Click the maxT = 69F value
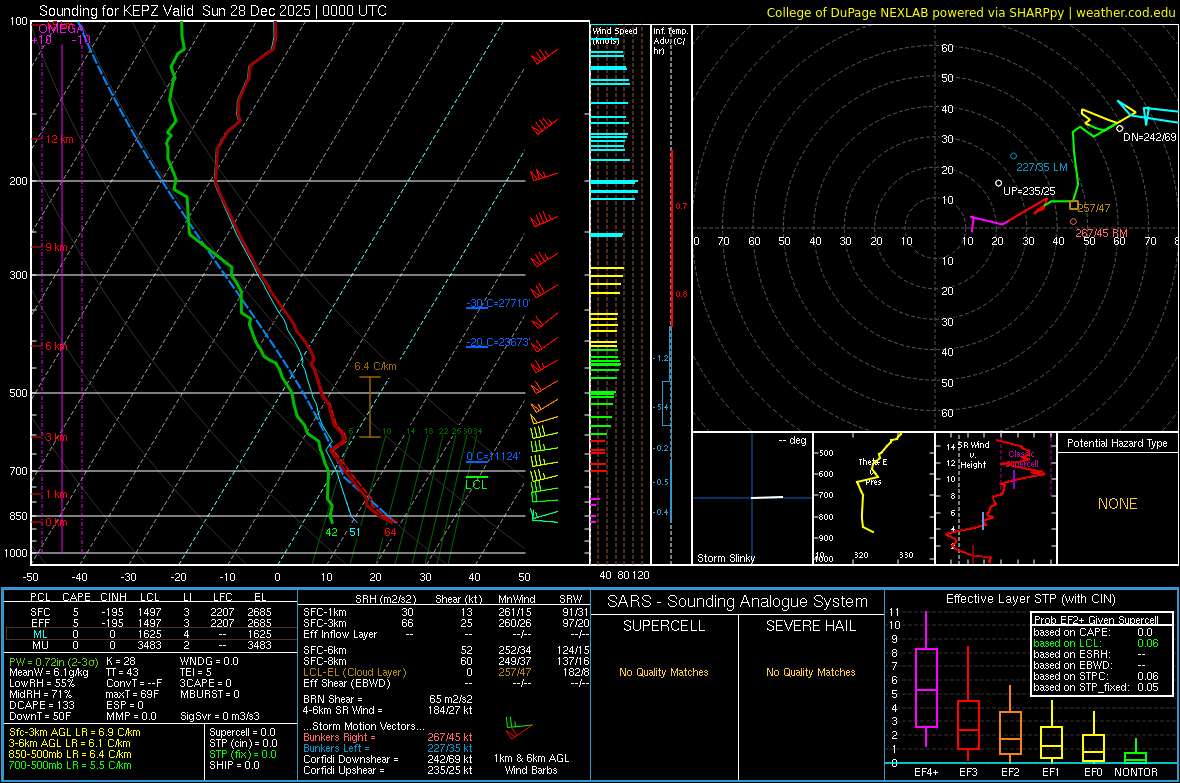Screen dimensions: 1180x783 point(132,694)
